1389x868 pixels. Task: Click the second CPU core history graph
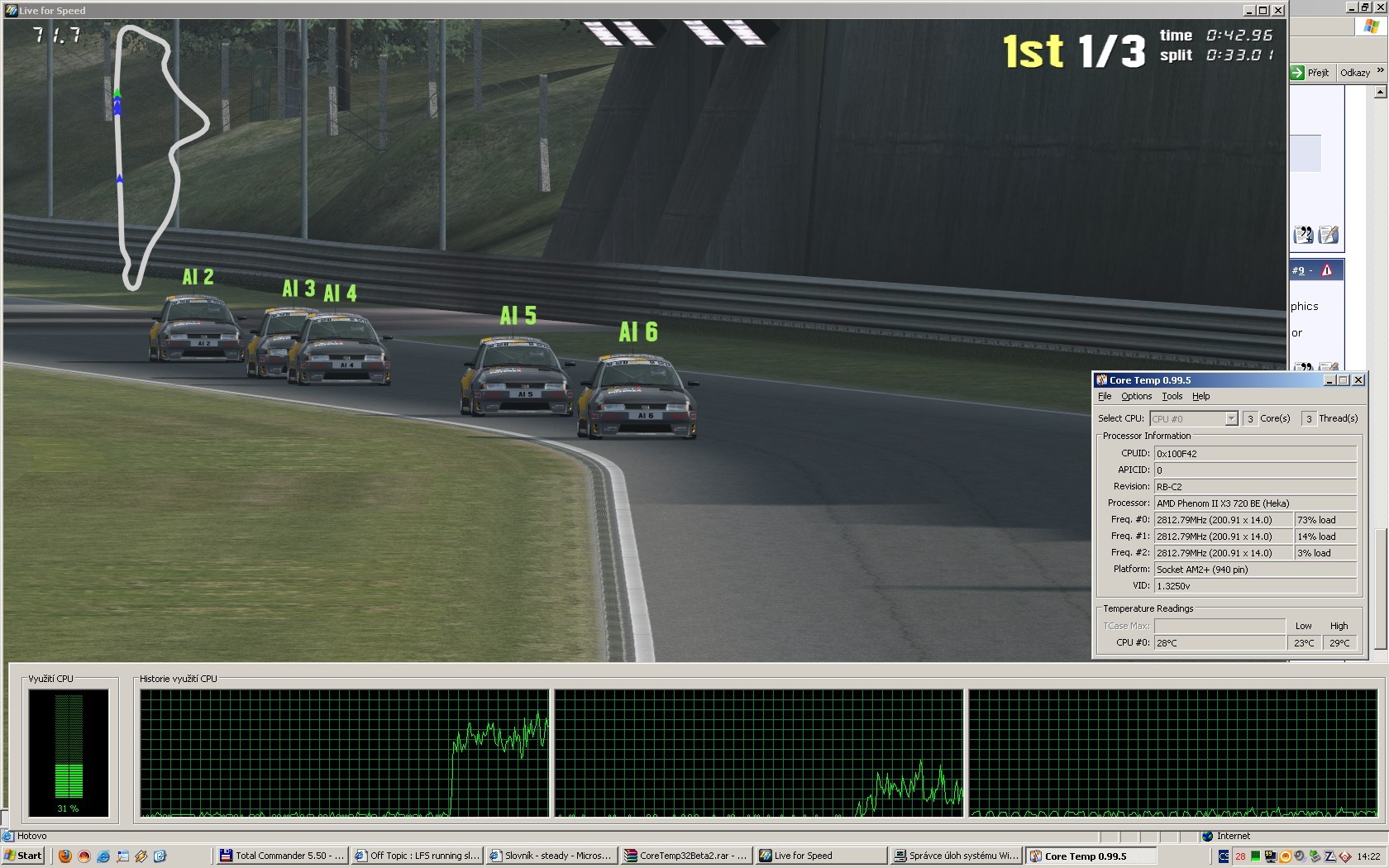(759, 753)
